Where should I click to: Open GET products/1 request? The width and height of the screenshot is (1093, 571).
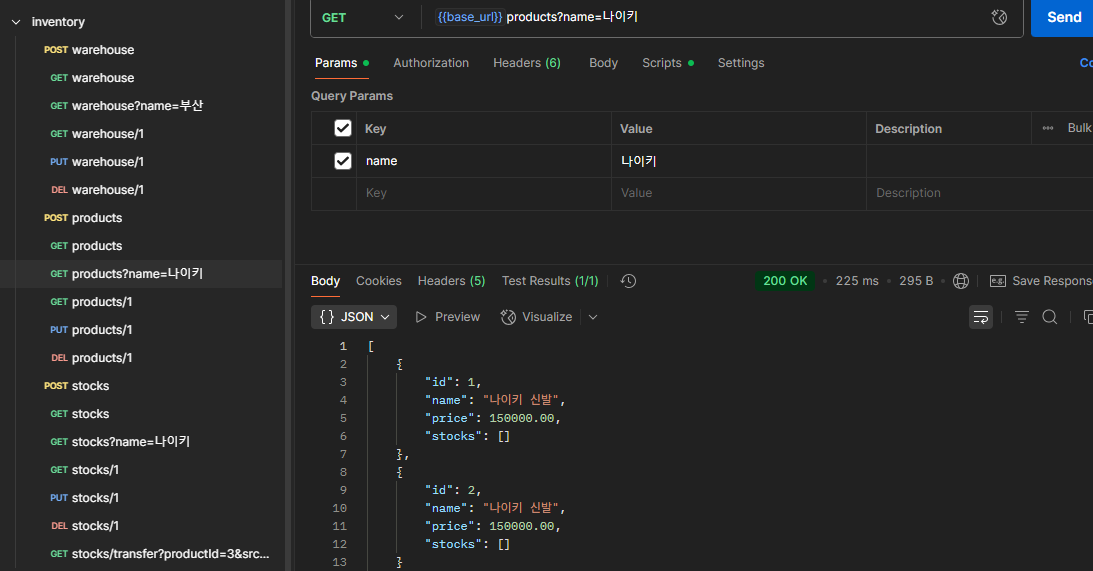91,302
